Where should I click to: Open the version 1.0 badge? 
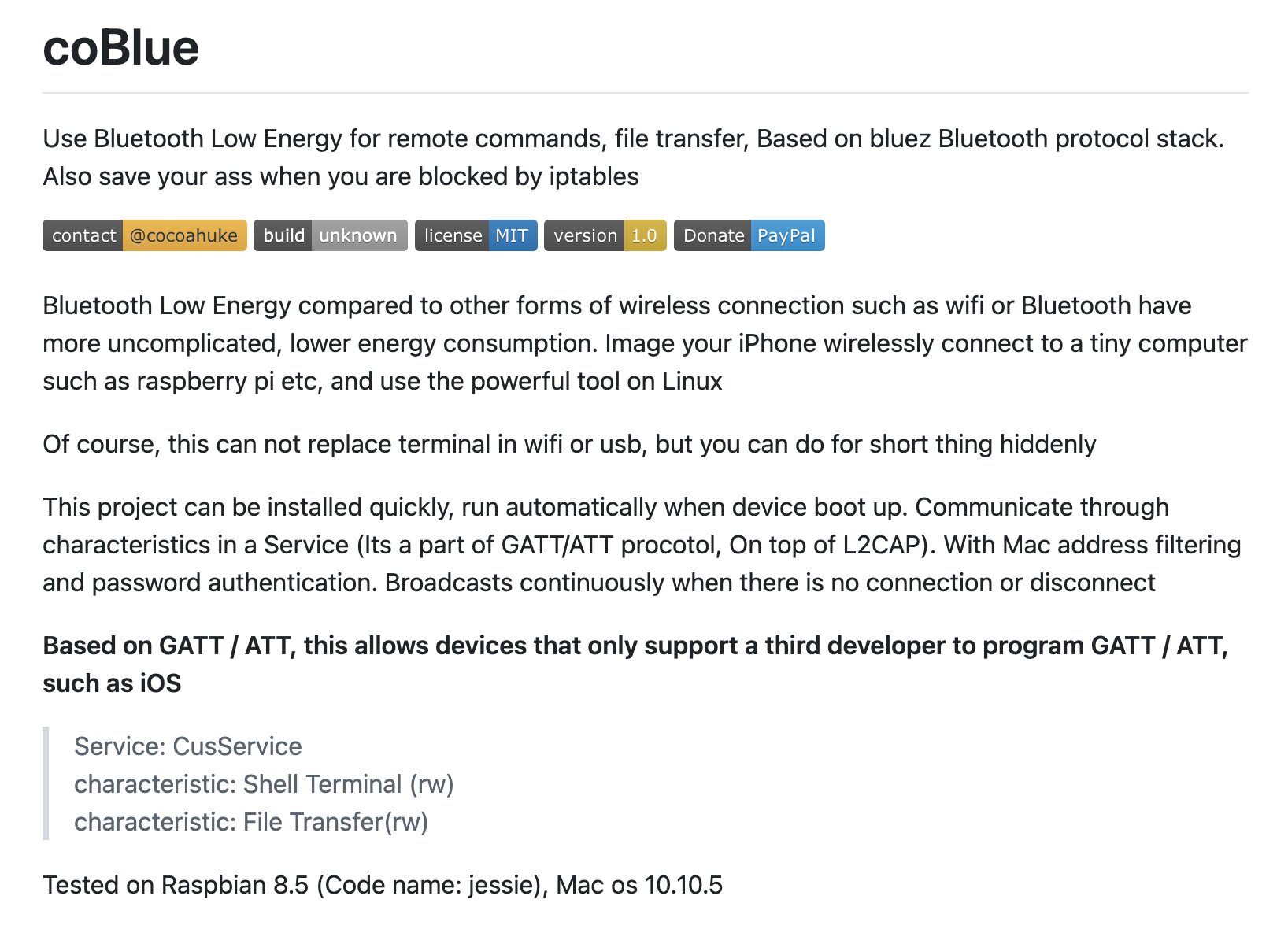pos(605,235)
